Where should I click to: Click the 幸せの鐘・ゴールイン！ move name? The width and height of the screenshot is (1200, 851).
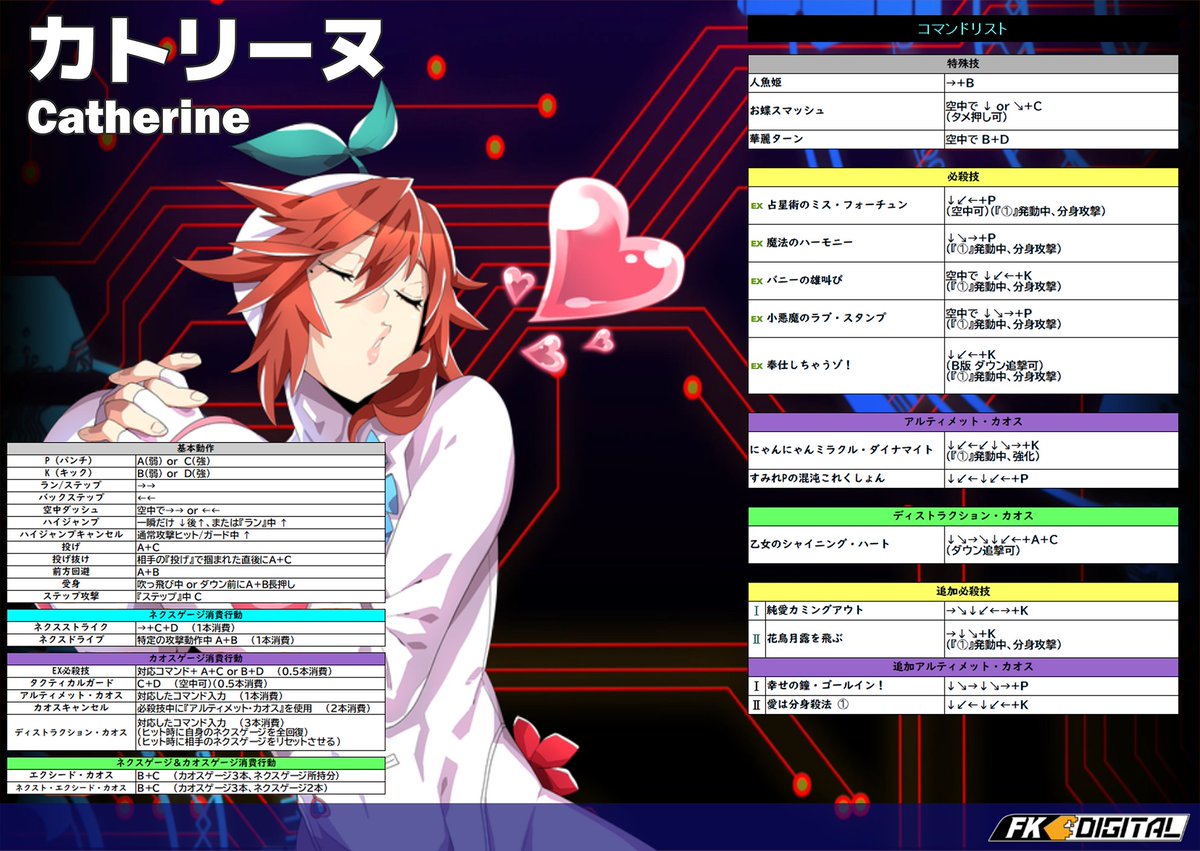pyautogui.click(x=825, y=686)
